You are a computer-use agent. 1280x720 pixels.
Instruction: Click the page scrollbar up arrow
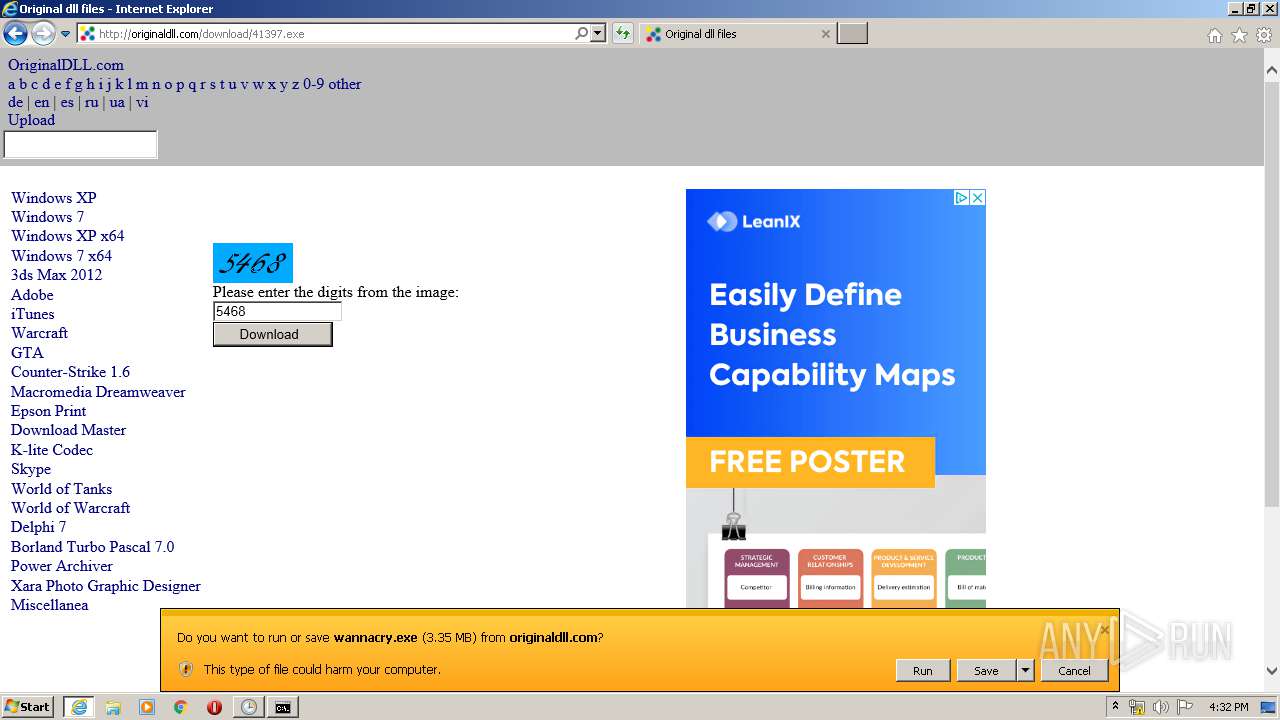click(x=1272, y=71)
